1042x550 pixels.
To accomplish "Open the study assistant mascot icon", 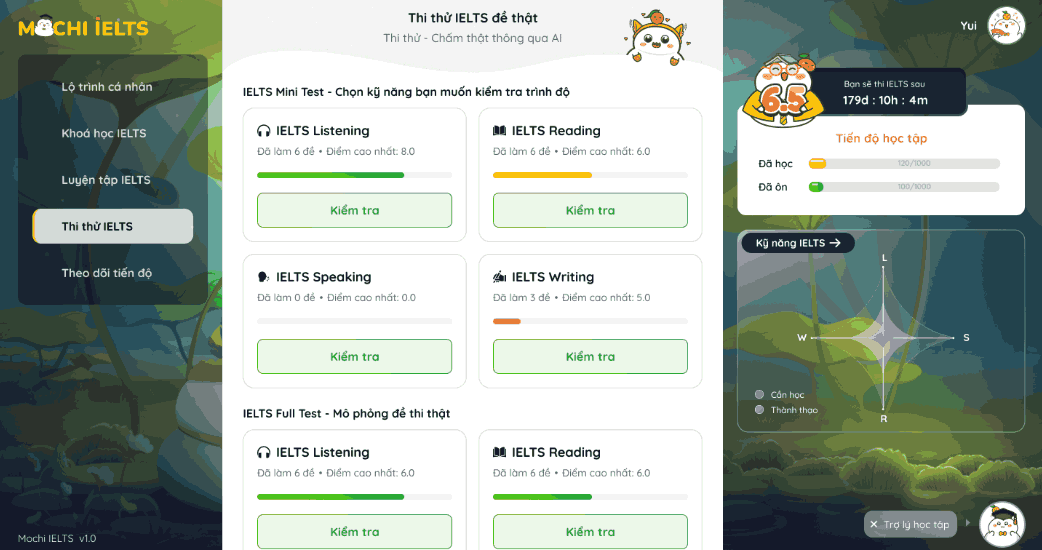I will click(x=1002, y=524).
